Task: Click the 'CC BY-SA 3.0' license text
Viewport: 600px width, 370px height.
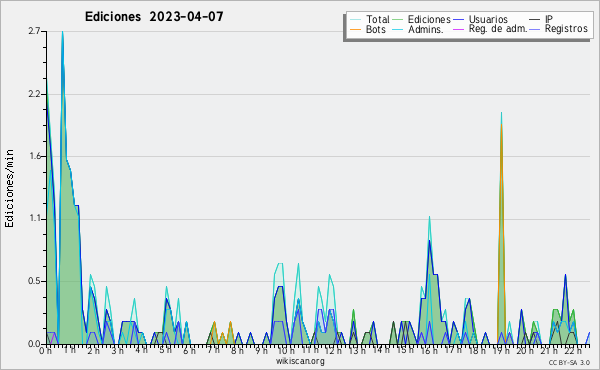Action: [569, 363]
